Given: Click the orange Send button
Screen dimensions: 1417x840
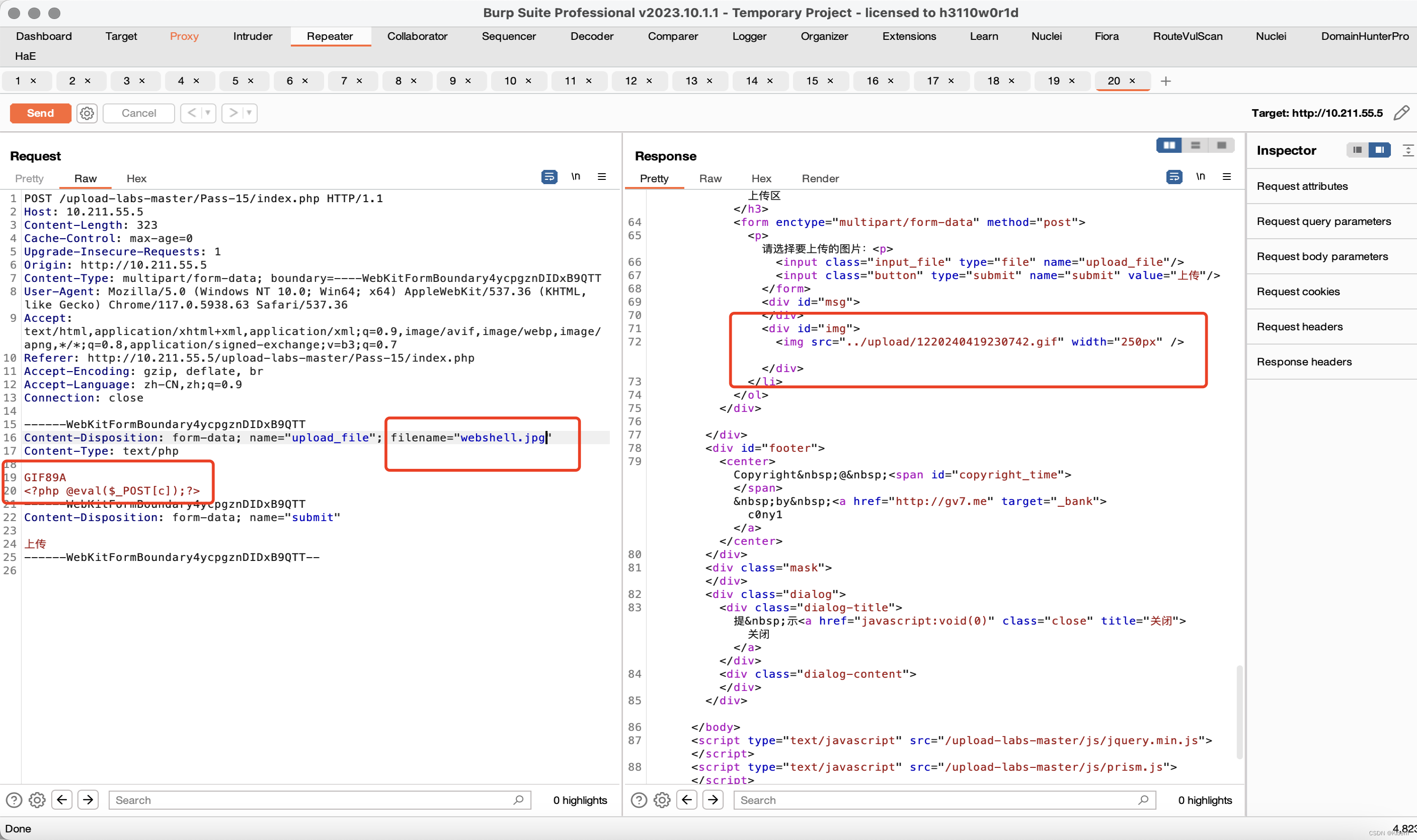Looking at the screenshot, I should tap(40, 113).
